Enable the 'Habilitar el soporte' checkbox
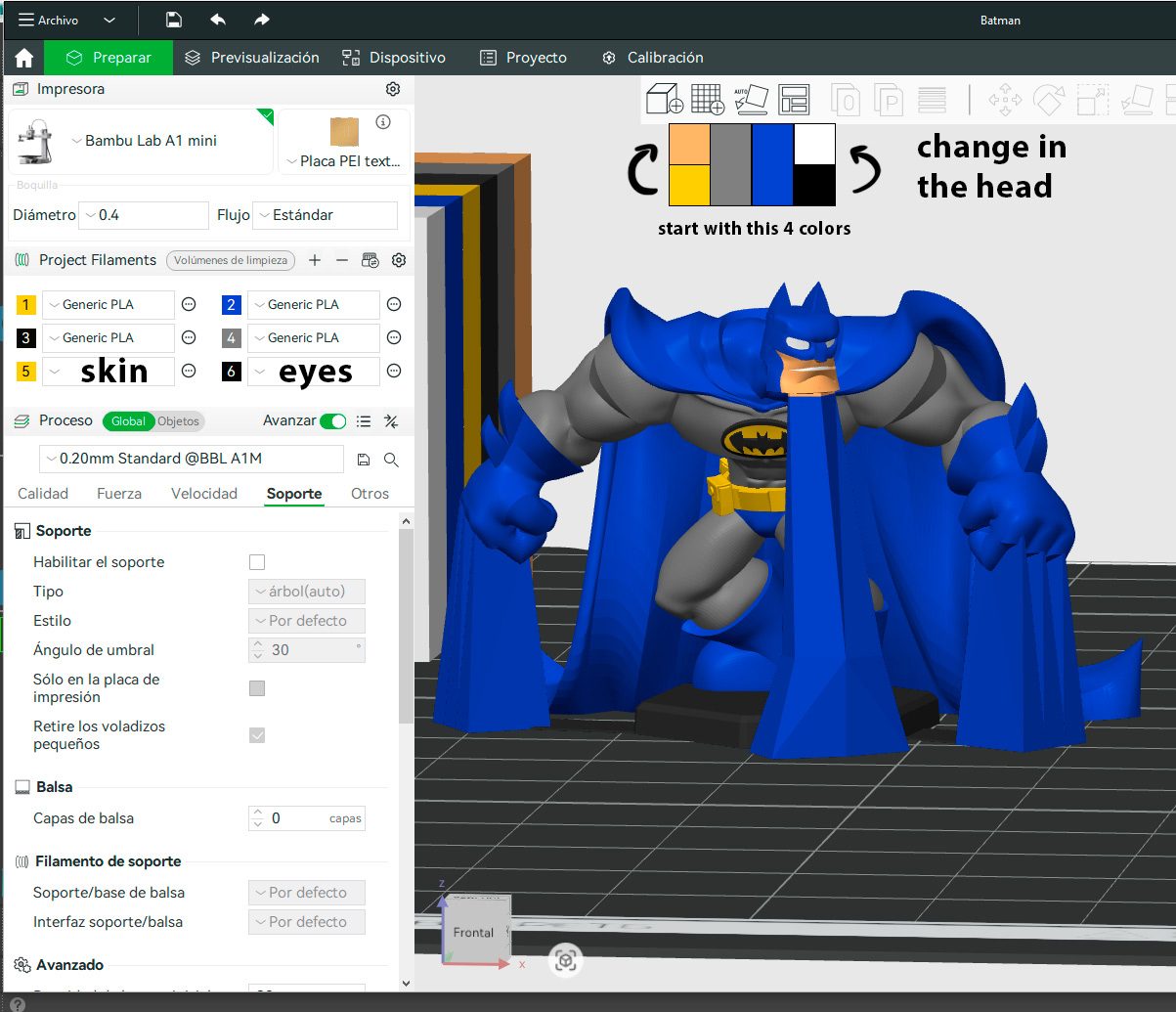This screenshot has width=1176, height=1012. [257, 562]
